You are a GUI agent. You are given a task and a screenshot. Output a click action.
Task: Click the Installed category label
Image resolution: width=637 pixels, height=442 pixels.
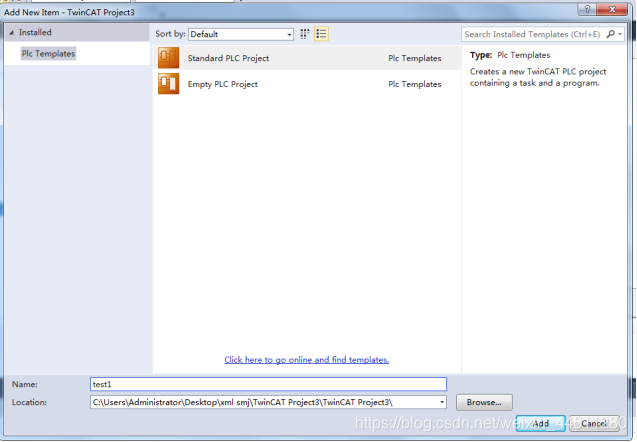35,32
